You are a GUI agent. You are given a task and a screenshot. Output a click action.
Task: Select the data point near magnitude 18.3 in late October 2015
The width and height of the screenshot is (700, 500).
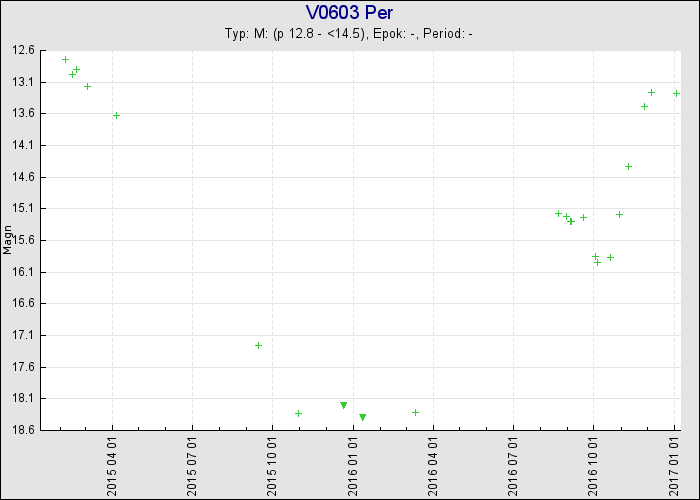(298, 413)
